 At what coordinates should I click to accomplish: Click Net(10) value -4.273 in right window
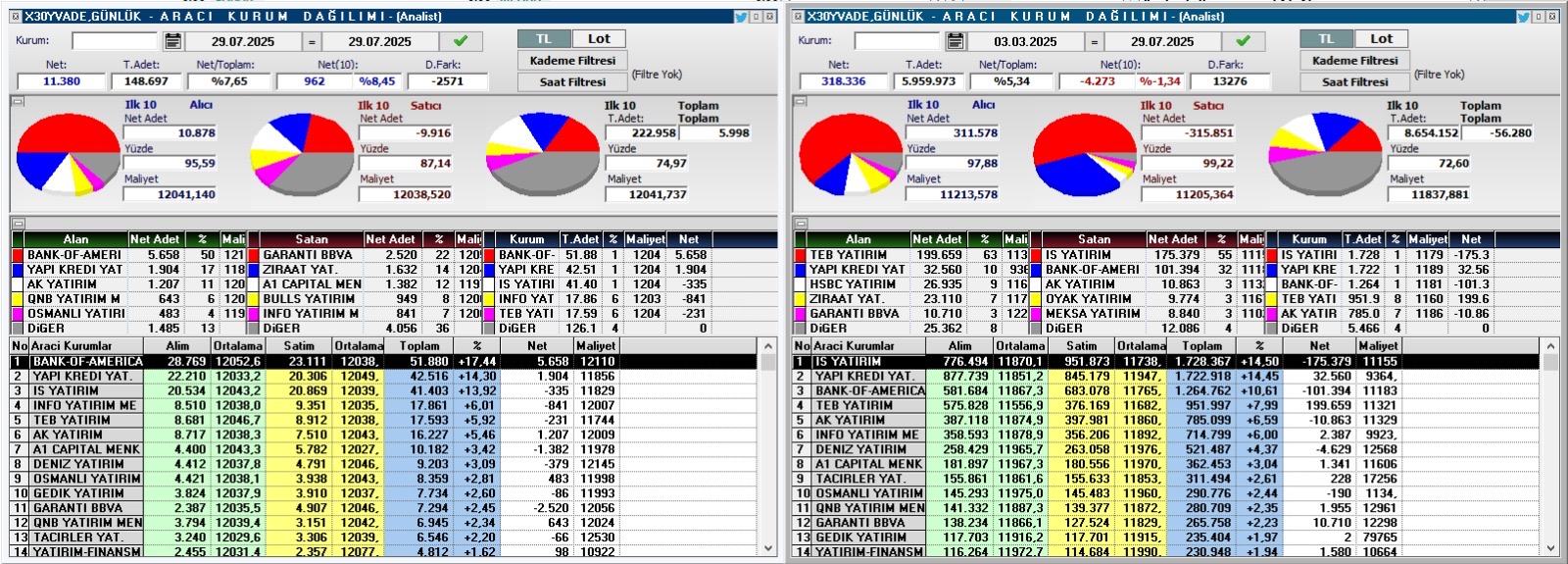click(1097, 81)
